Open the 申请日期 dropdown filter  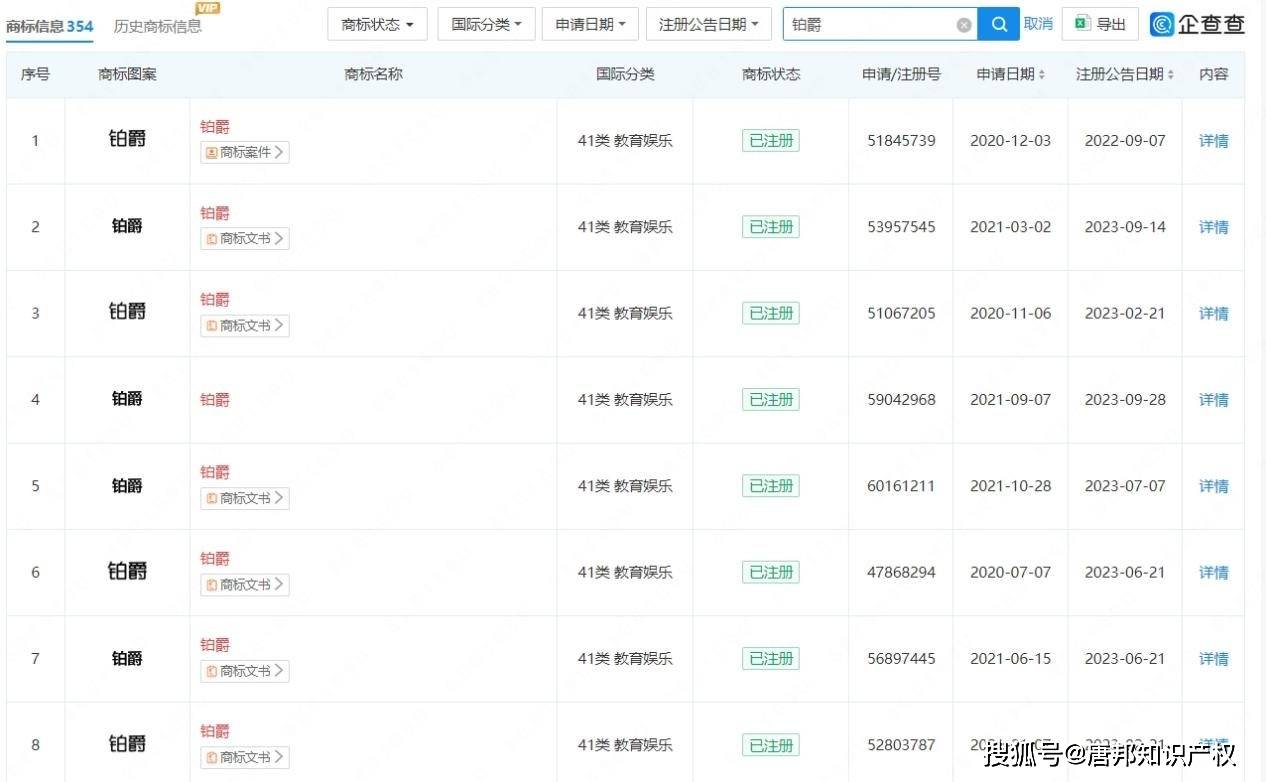point(590,24)
